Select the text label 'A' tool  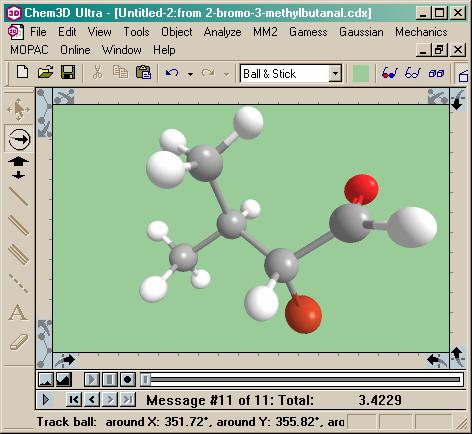[x=18, y=312]
